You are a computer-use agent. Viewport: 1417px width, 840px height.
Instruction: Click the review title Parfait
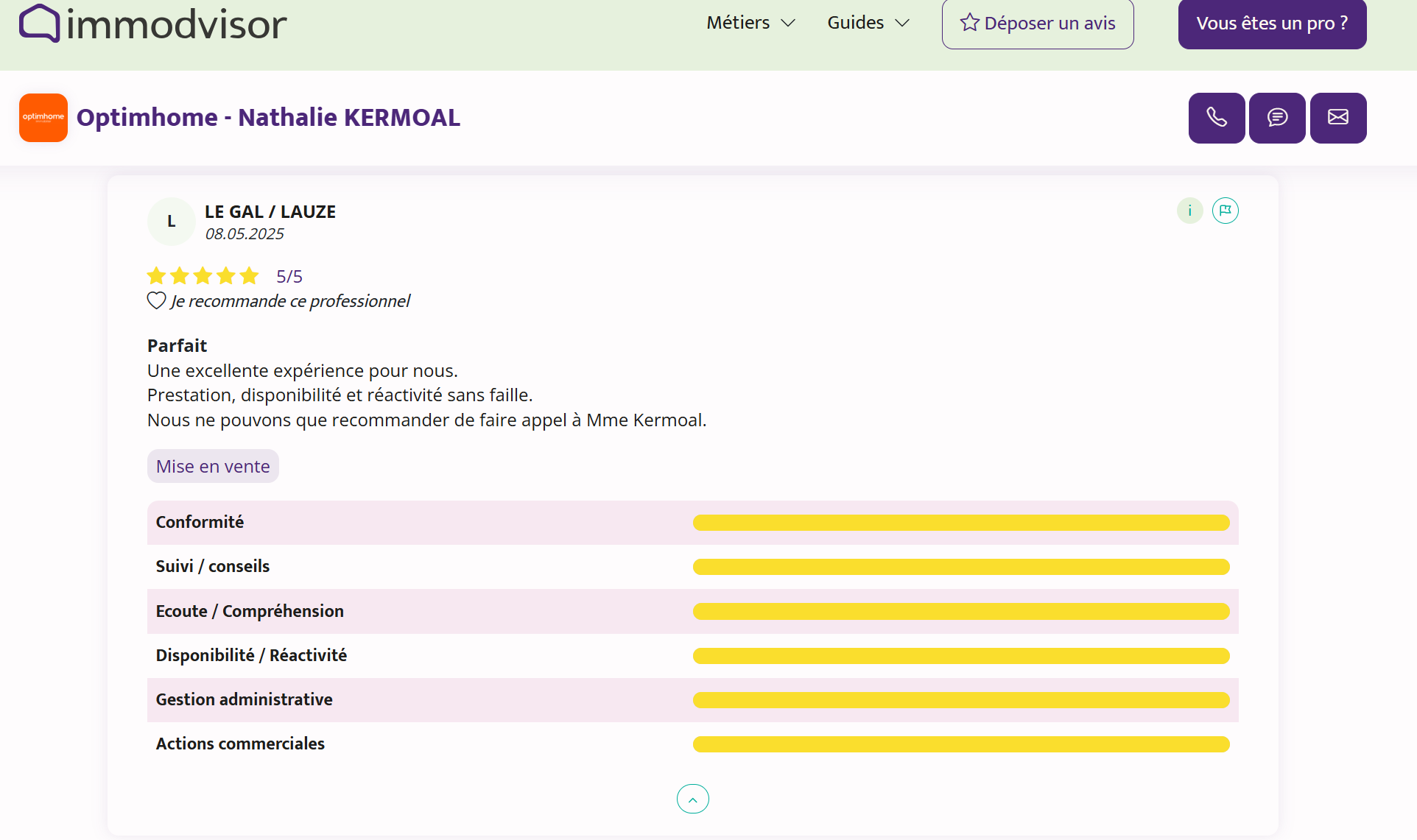point(177,346)
